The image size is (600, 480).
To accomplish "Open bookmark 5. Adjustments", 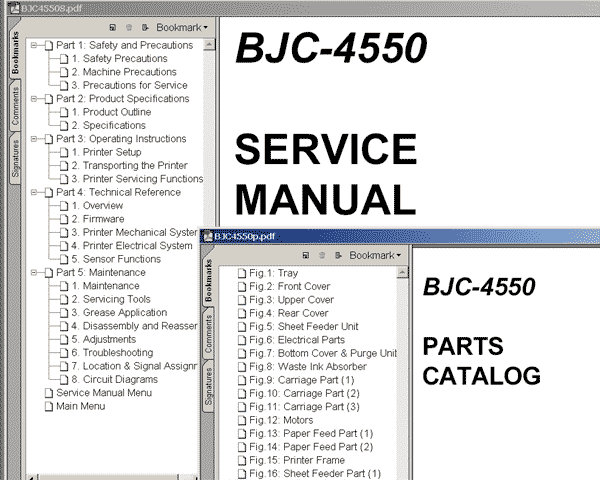I will coord(104,340).
